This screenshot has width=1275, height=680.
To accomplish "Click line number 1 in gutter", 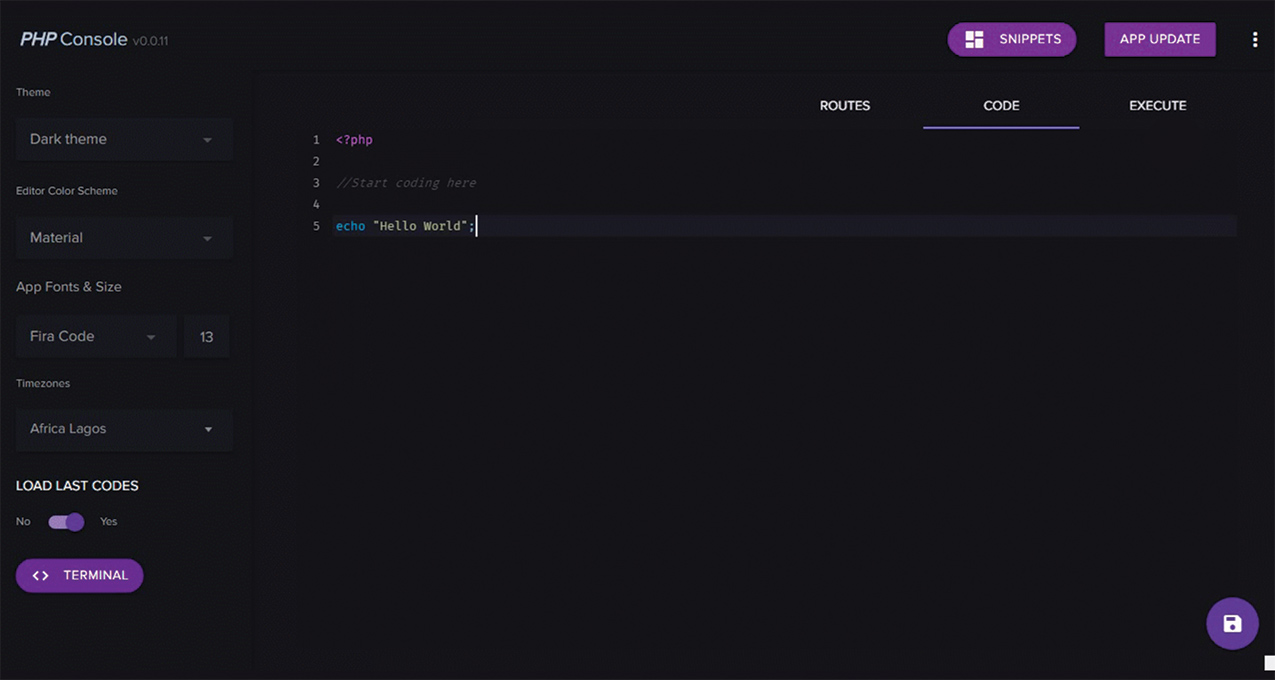I will [316, 140].
